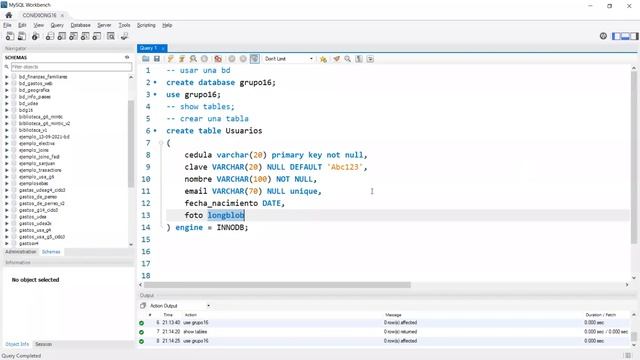Beautify the SQL script brush icon

click(336, 59)
